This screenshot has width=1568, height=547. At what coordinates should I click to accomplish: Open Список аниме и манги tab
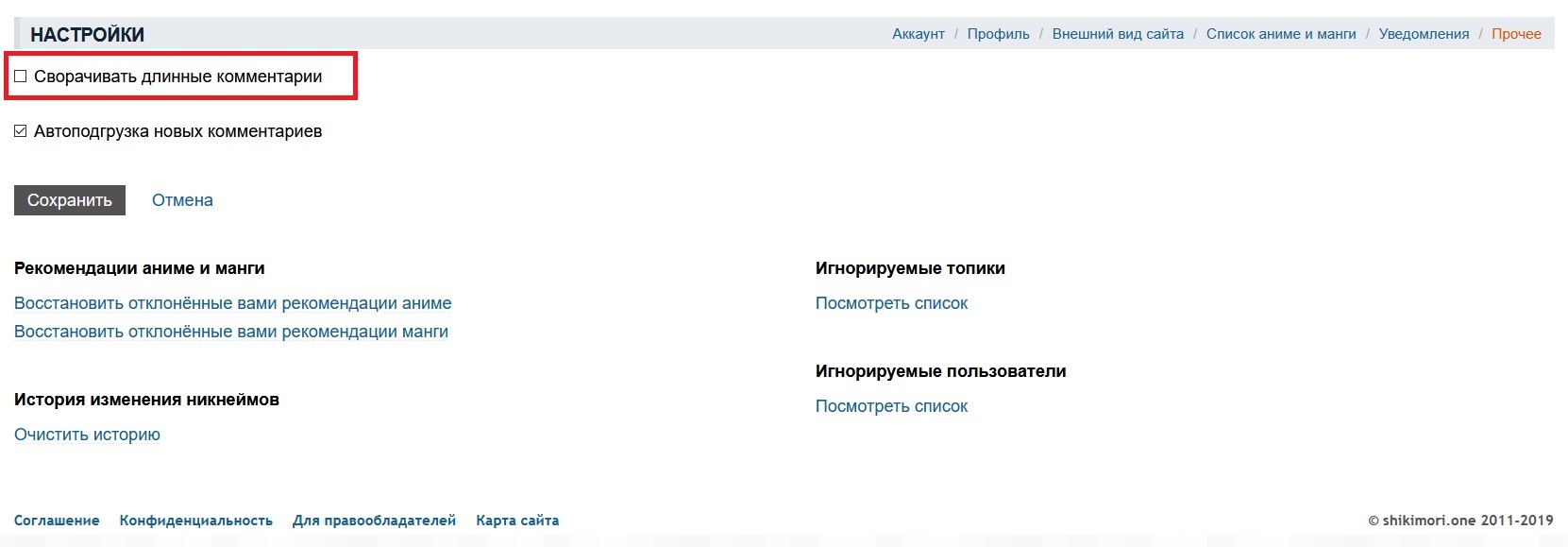[1280, 34]
